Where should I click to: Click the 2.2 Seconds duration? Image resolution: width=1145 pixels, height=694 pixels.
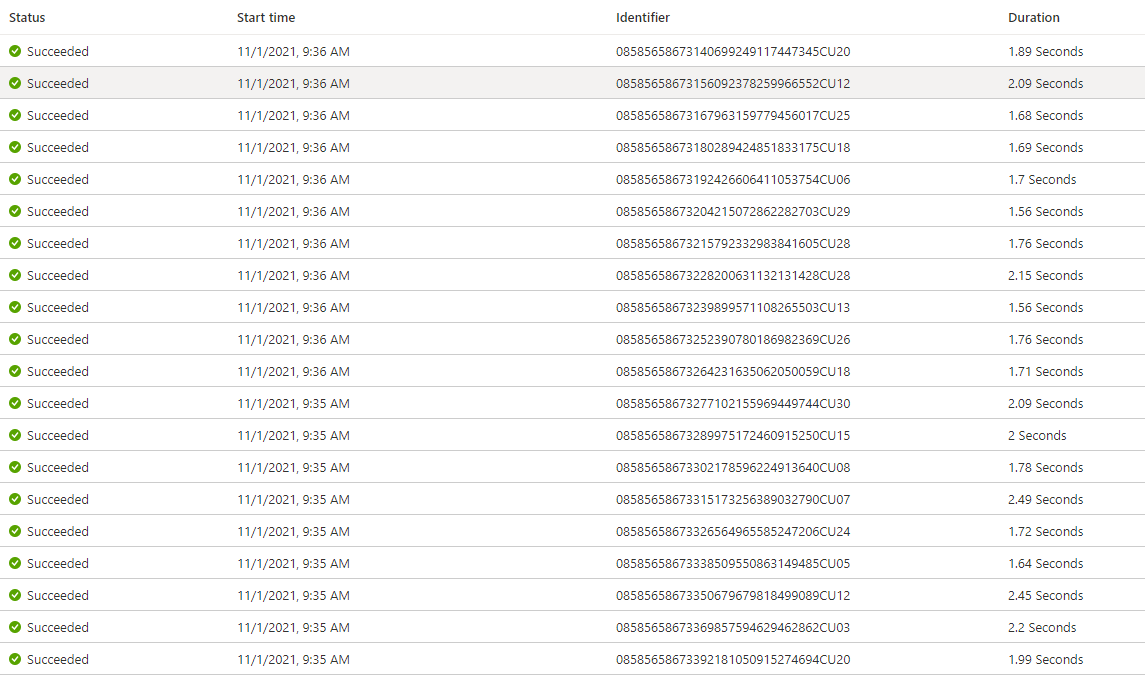(x=1042, y=628)
